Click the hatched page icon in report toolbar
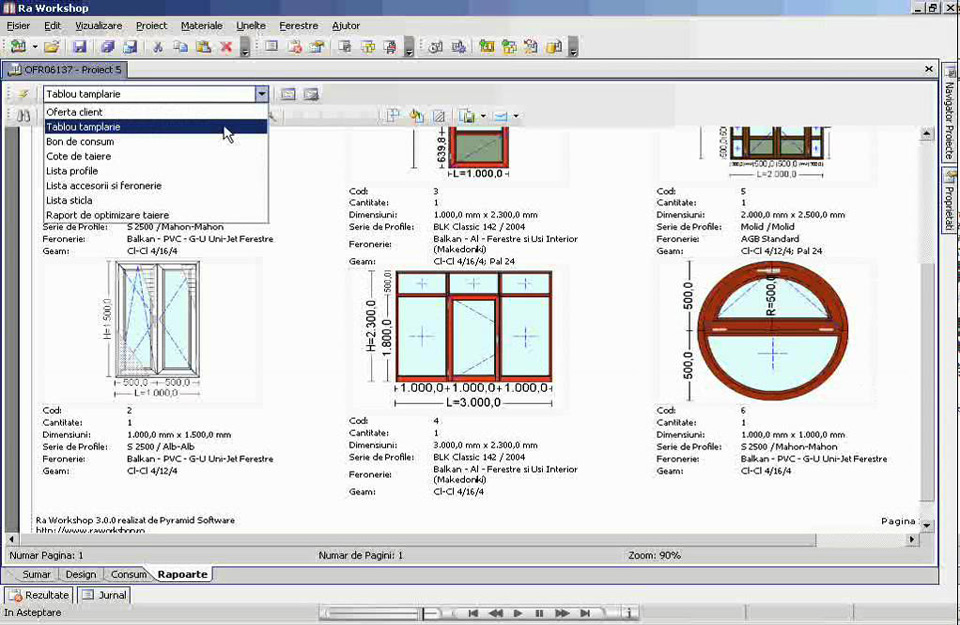This screenshot has width=960, height=625. (439, 116)
